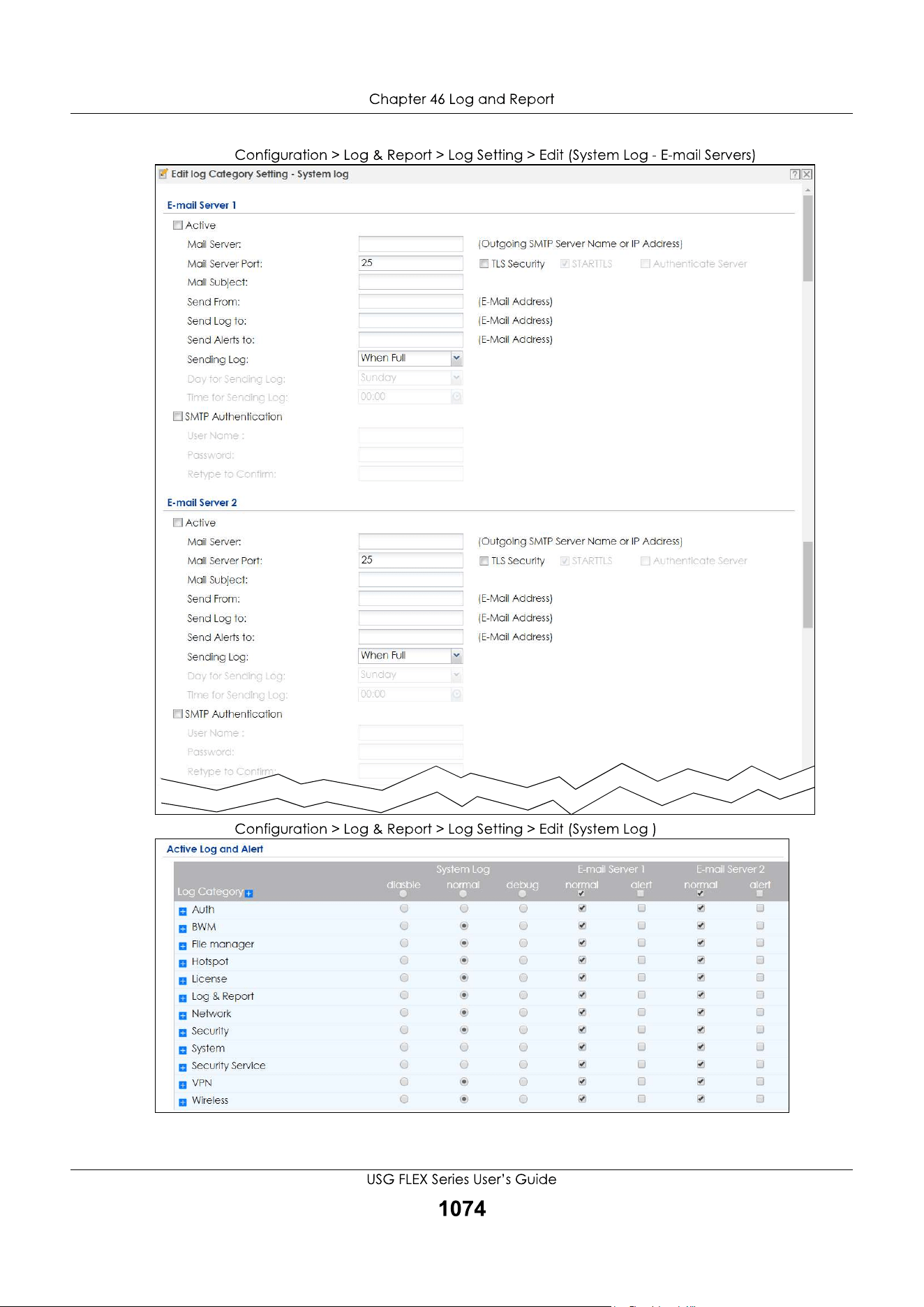Click Send Alerts to field for E-mail Server 2
The width and height of the screenshot is (924, 1307).
(410, 637)
